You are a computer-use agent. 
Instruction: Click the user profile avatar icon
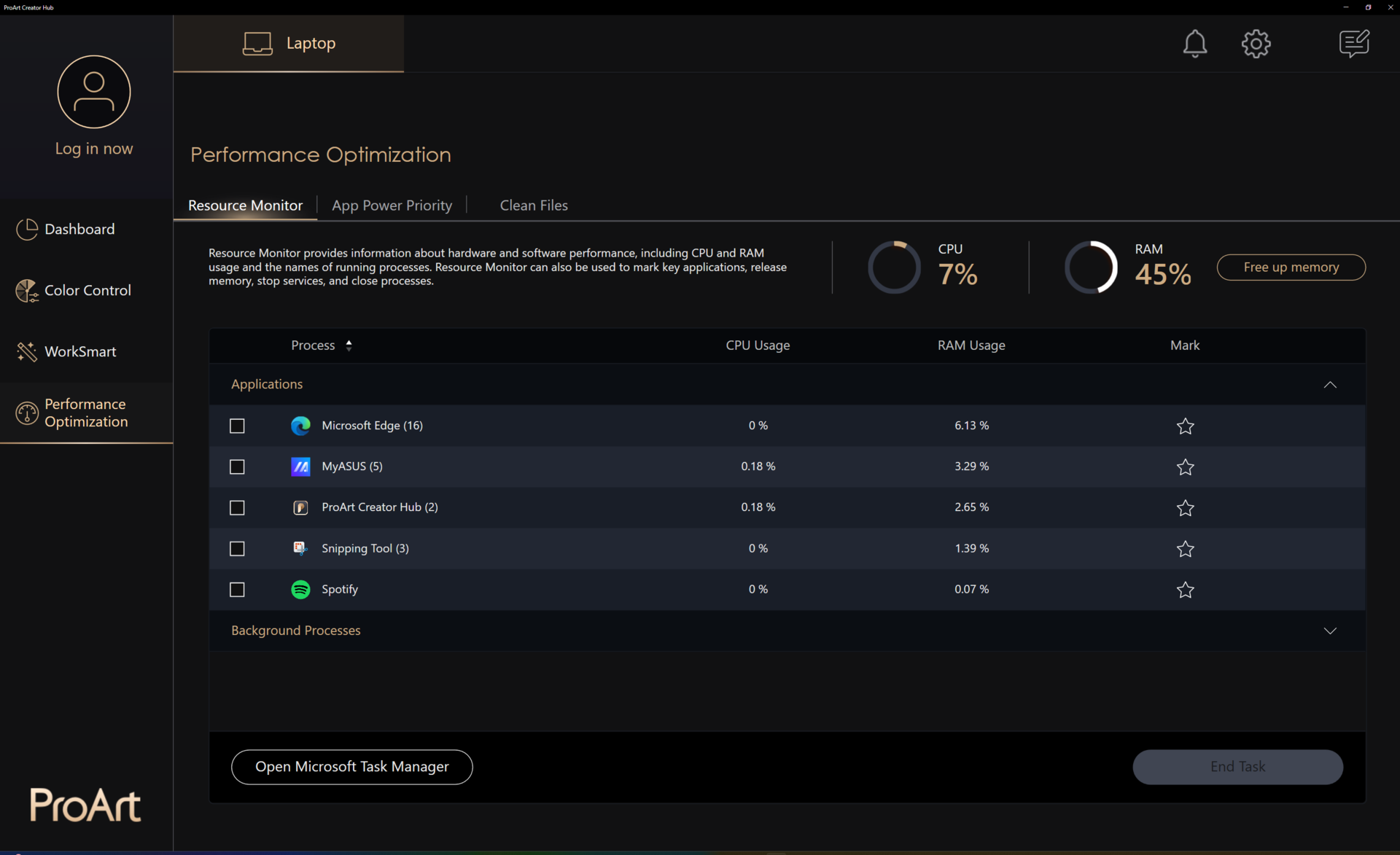(x=94, y=92)
